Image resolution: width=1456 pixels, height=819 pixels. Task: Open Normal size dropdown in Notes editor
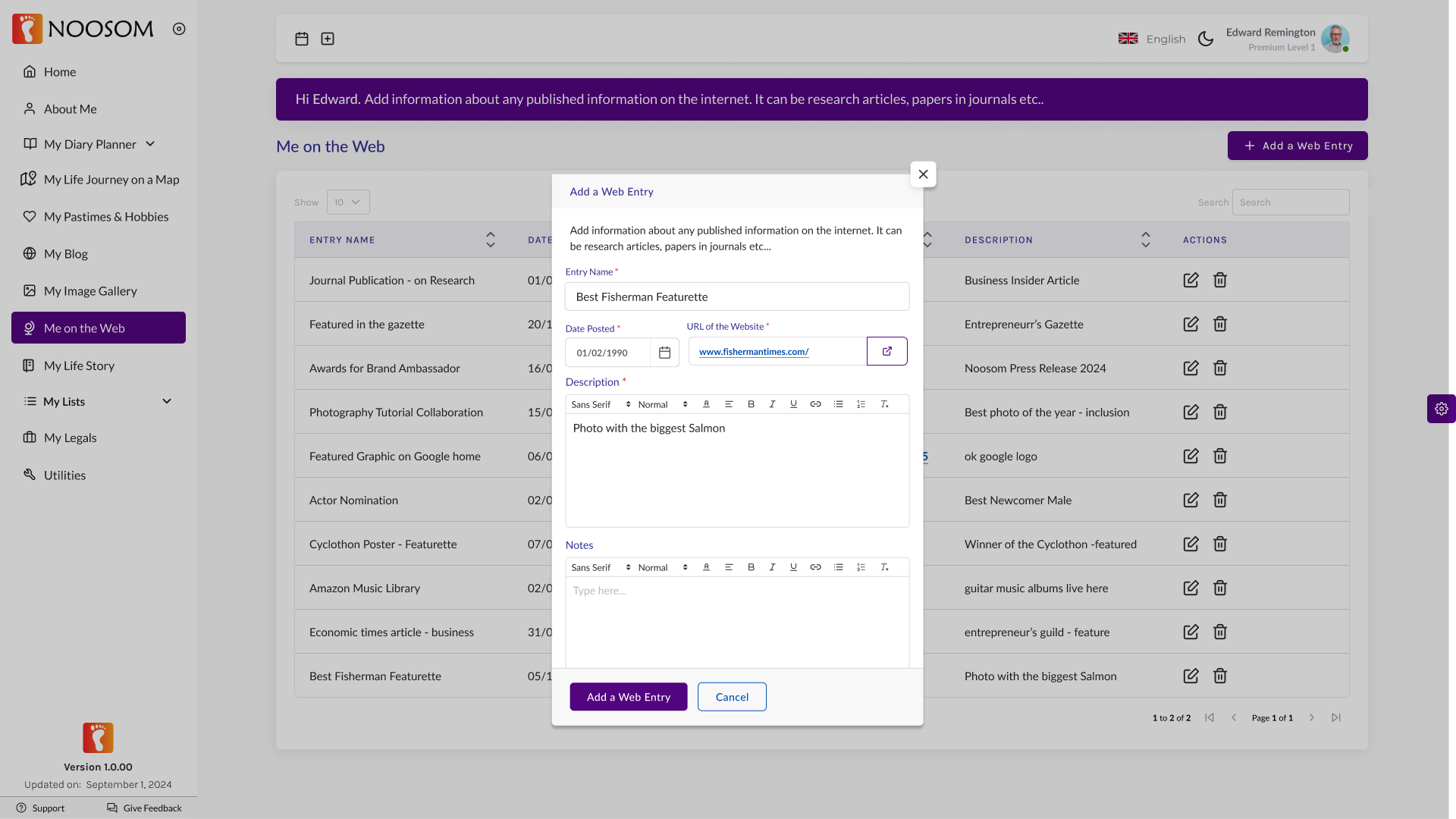[662, 567]
